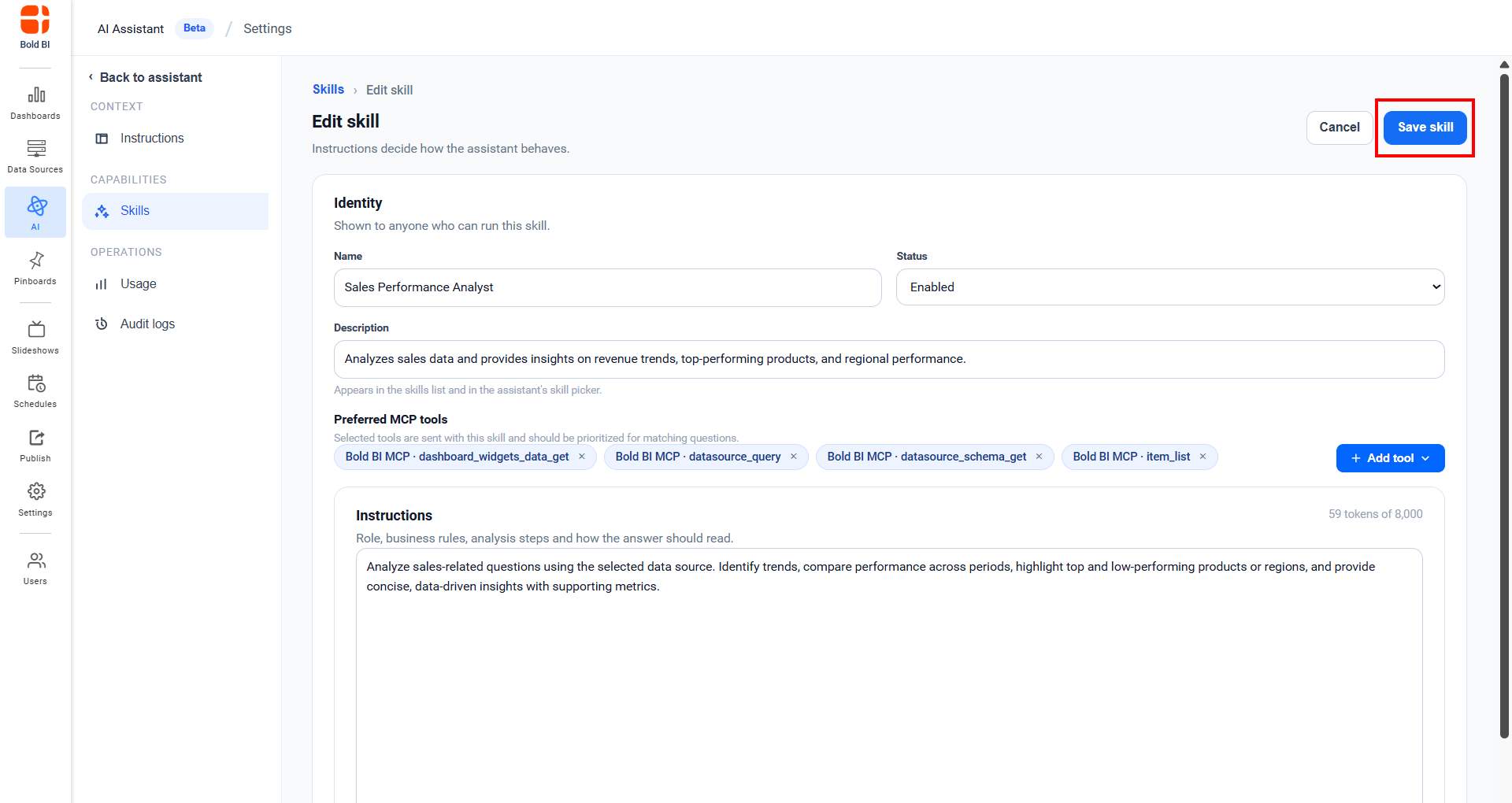This screenshot has height=803, width=1512.
Task: Click the Bold BI logo
Action: [35, 27]
